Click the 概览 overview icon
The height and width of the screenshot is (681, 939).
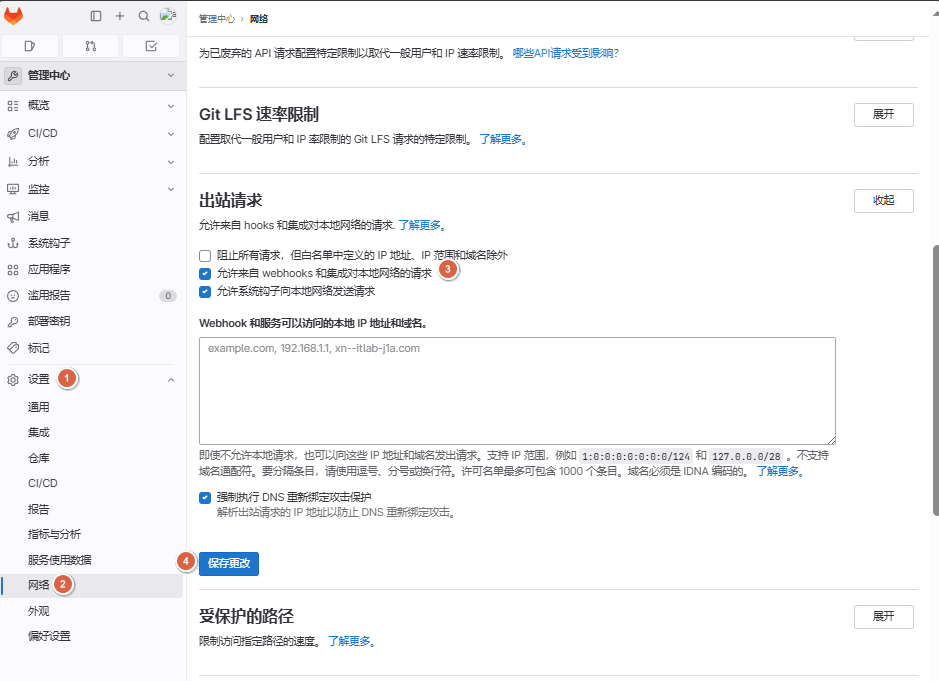point(13,106)
